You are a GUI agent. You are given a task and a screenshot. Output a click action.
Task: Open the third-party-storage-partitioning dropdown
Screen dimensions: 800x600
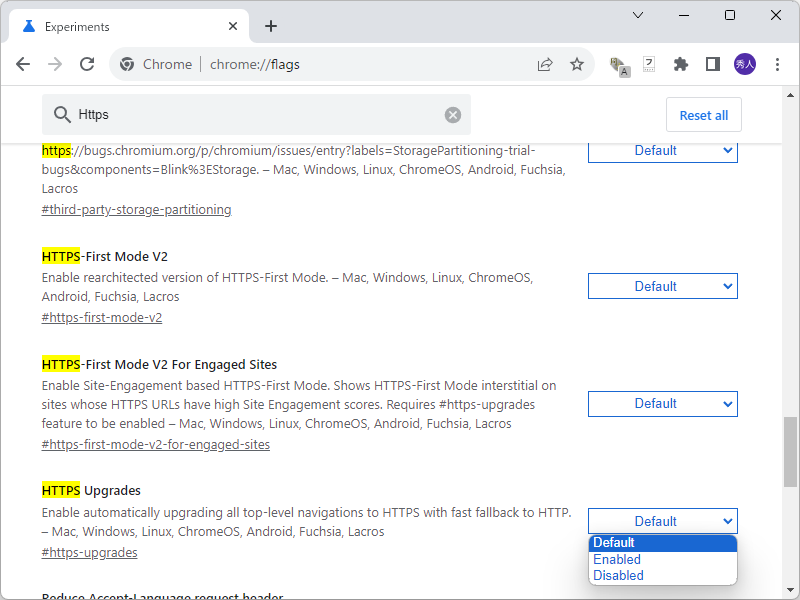pyautogui.click(x=662, y=151)
